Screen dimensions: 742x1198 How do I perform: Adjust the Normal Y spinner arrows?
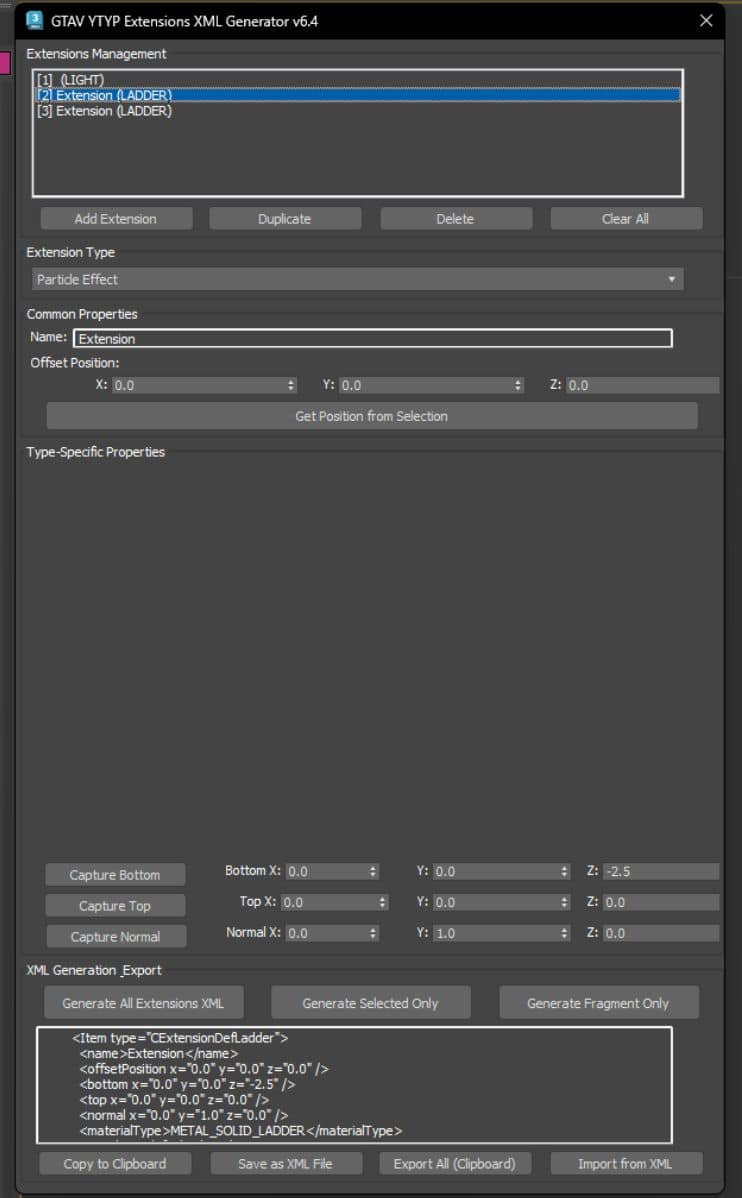[x=564, y=933]
